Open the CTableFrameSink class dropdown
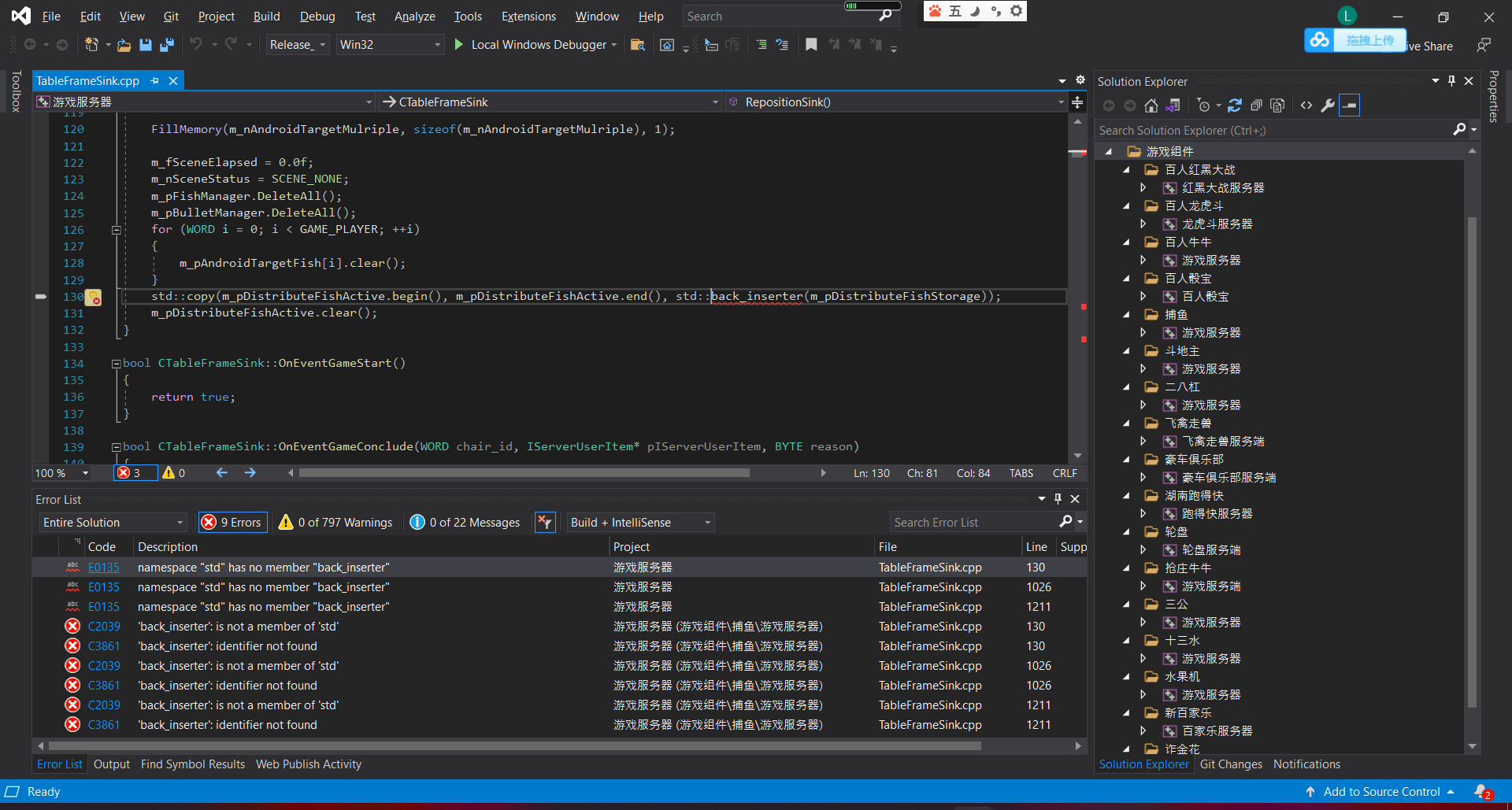 [x=550, y=102]
